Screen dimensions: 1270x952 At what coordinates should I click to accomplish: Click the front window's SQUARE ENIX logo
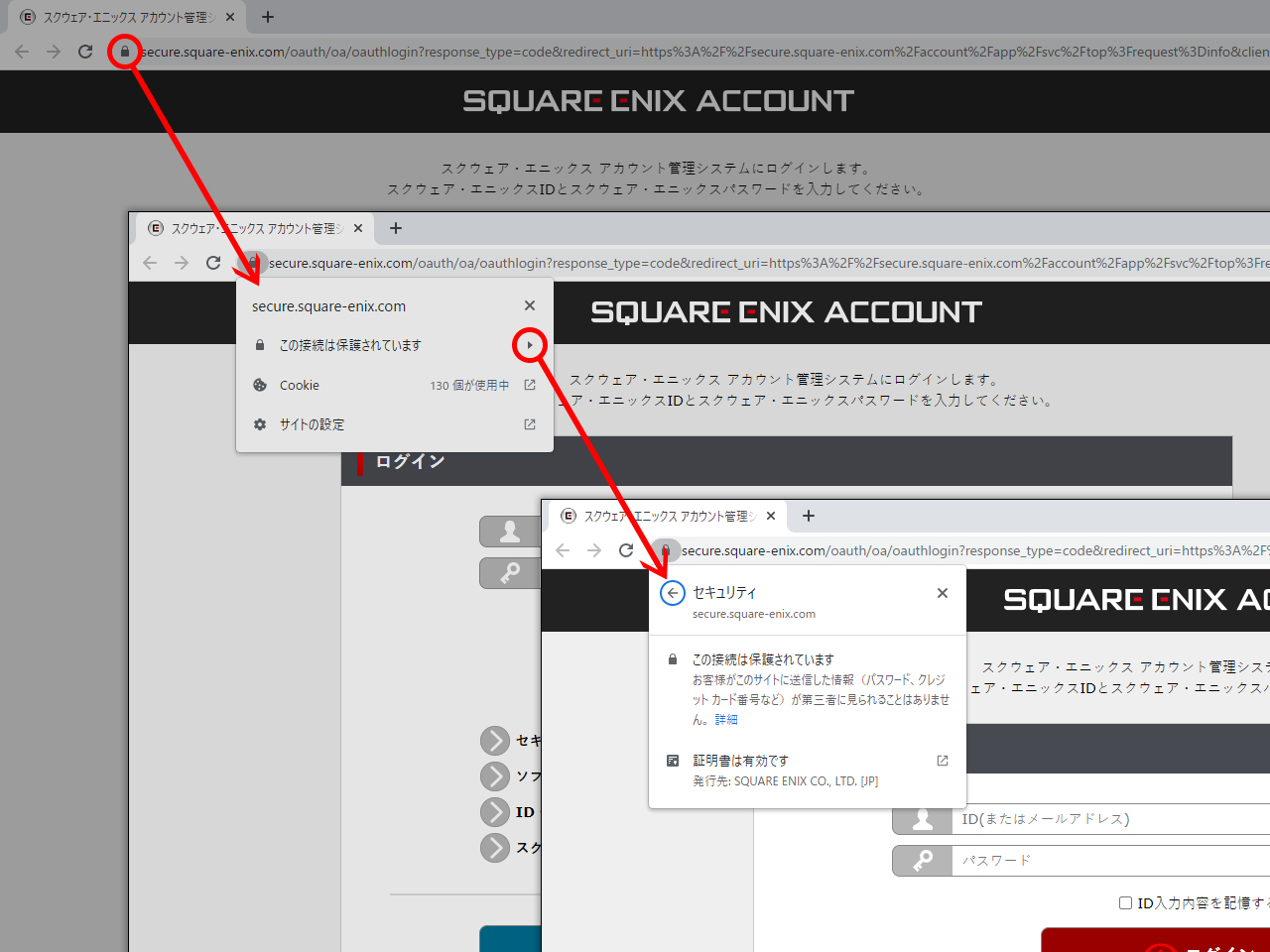pyautogui.click(x=1136, y=600)
